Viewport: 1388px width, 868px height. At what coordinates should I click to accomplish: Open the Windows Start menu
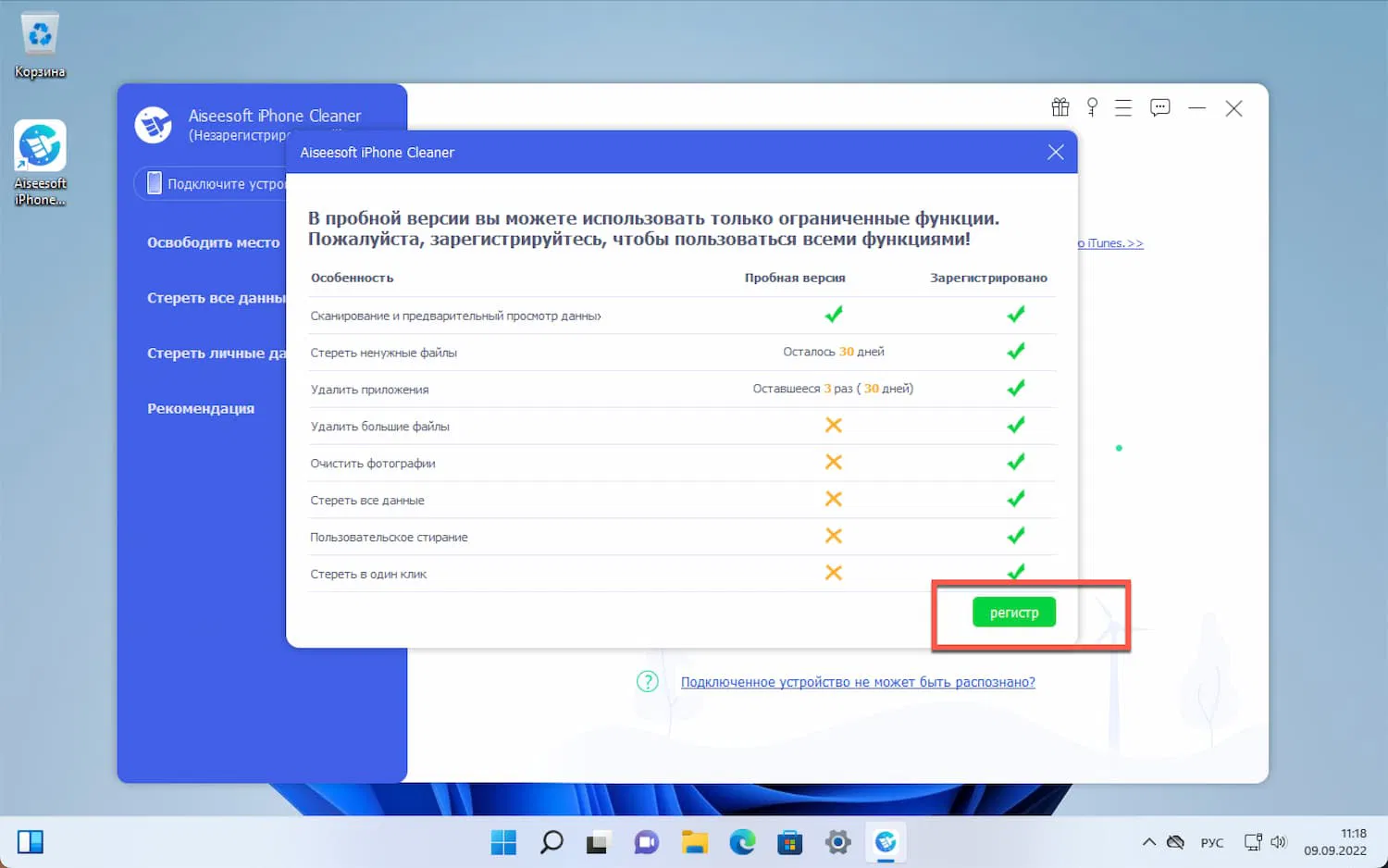(503, 842)
